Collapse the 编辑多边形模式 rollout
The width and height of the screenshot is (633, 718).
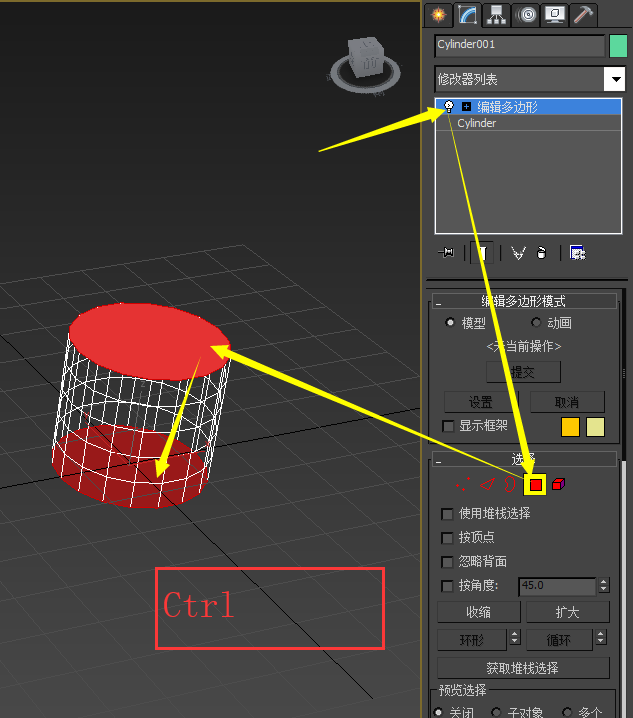pos(438,301)
